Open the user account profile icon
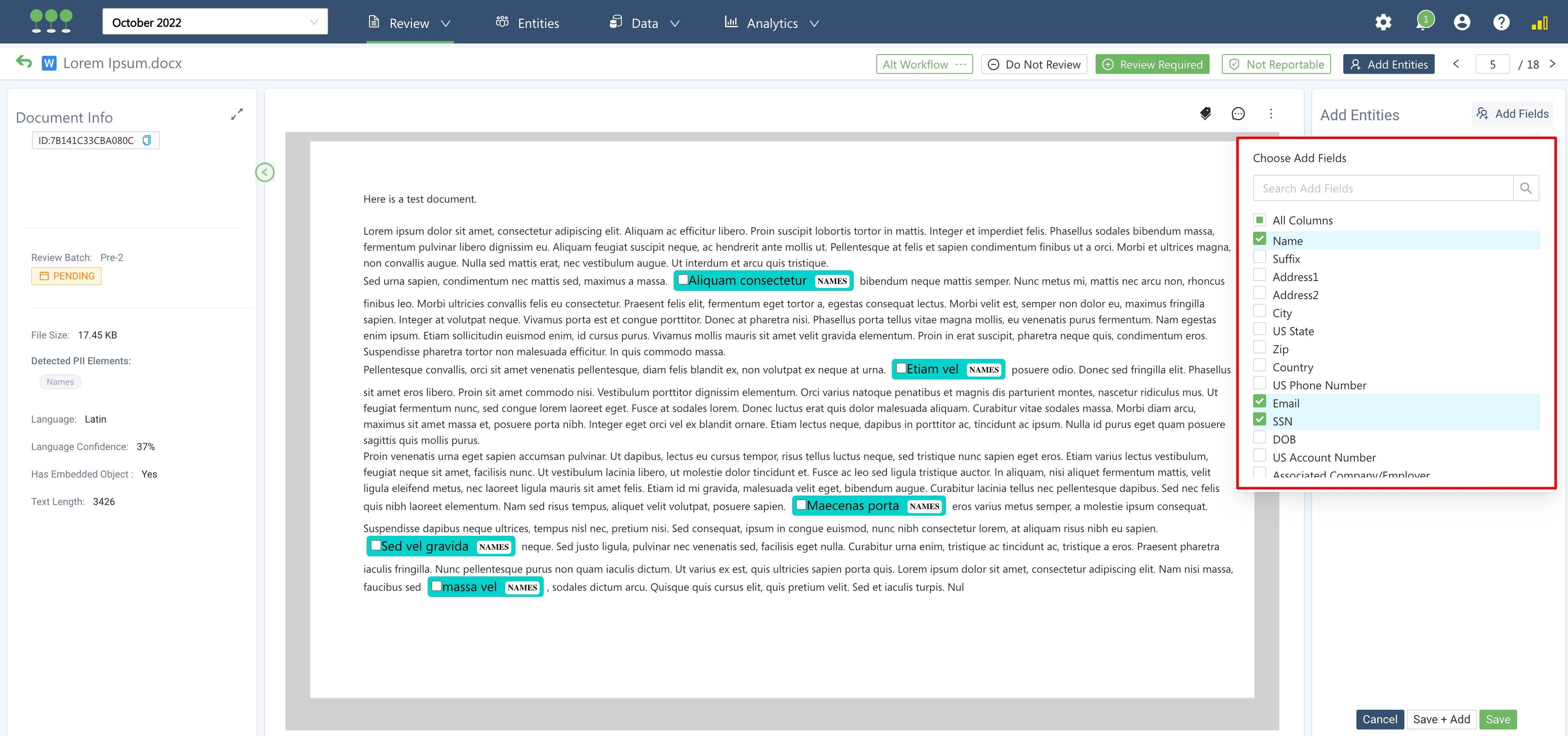Image resolution: width=1568 pixels, height=736 pixels. pyautogui.click(x=1461, y=23)
